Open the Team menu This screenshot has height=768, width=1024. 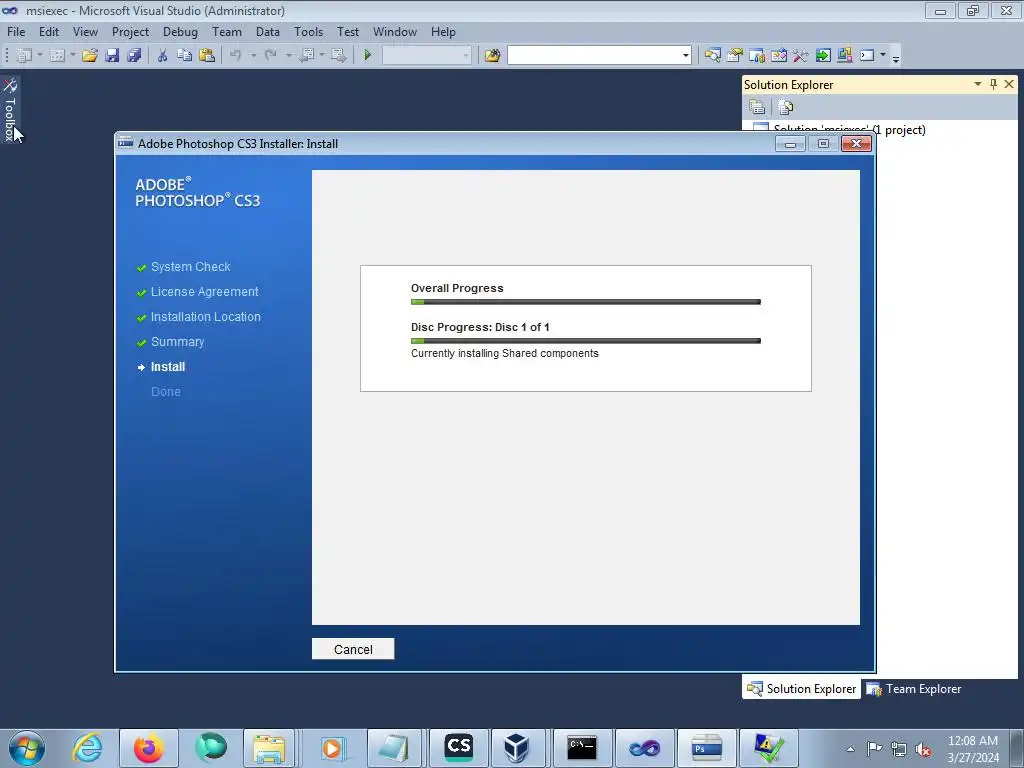pos(227,31)
